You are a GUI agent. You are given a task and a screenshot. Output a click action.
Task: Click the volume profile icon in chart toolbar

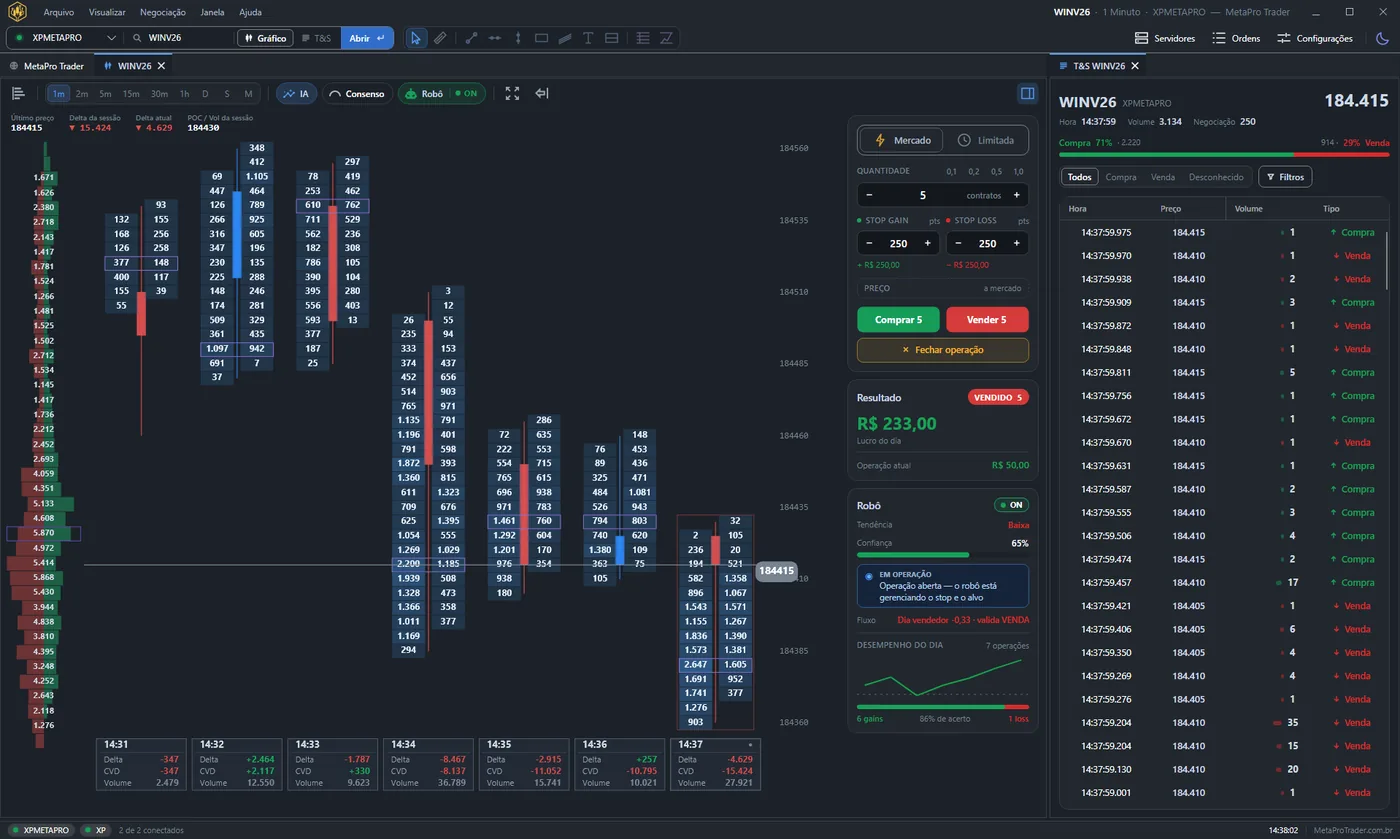[18, 93]
